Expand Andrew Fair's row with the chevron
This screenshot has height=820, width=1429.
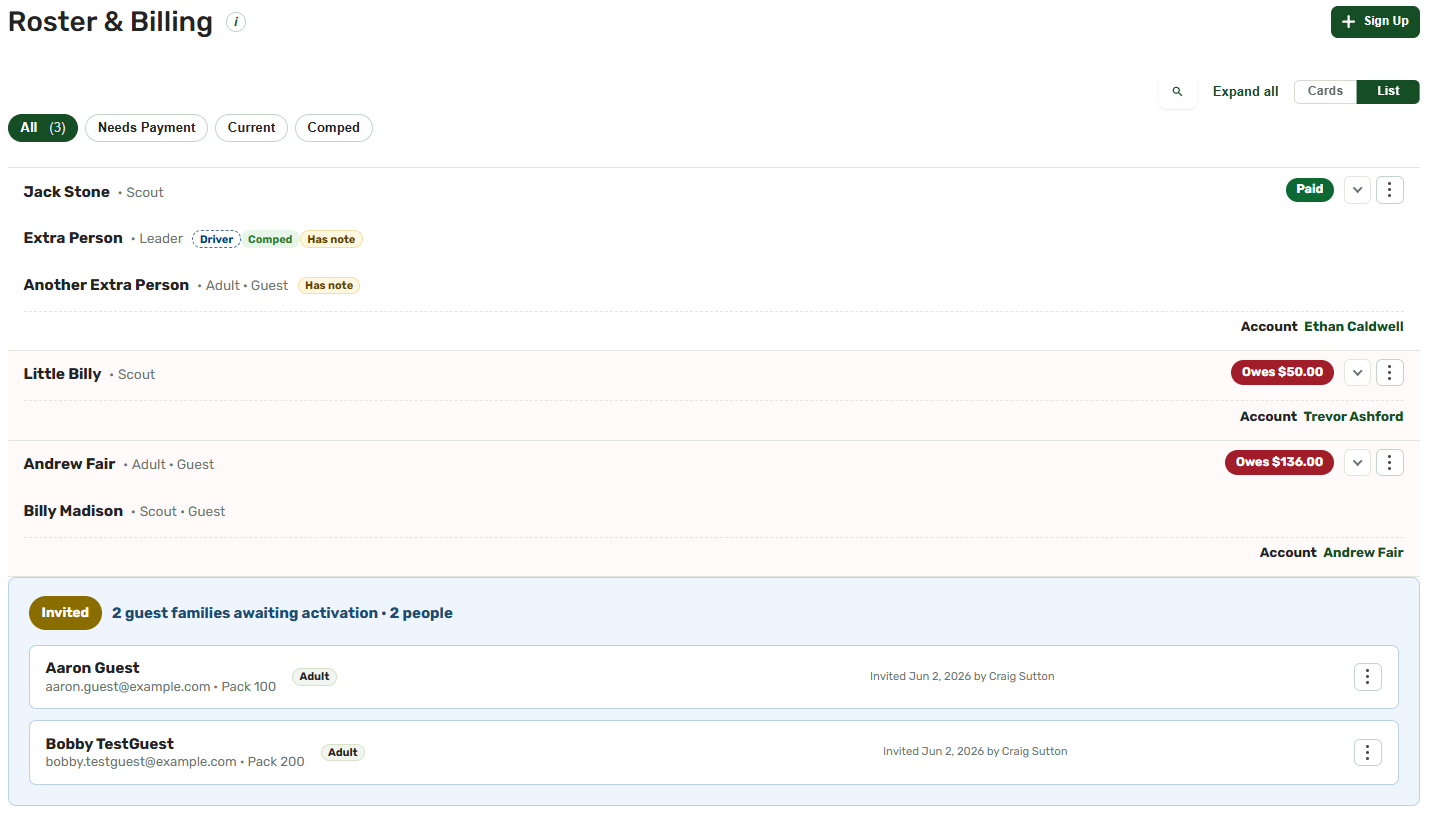pos(1357,462)
